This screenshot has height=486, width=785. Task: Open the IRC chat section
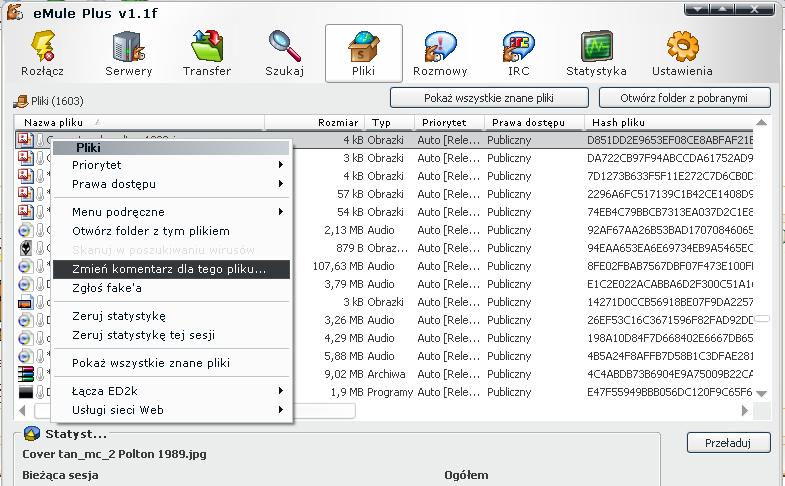519,54
